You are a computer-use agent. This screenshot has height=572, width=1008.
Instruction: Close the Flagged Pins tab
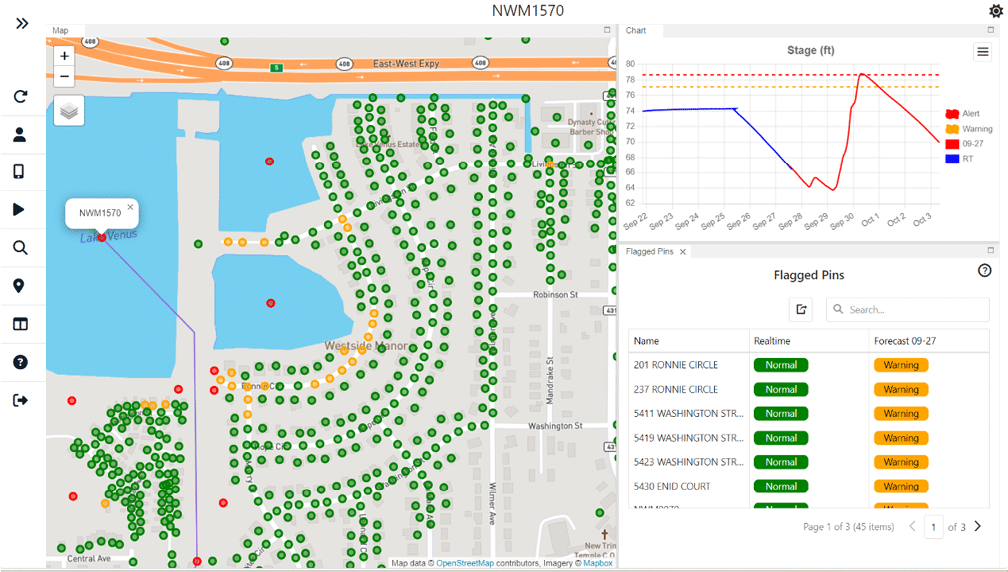point(683,252)
